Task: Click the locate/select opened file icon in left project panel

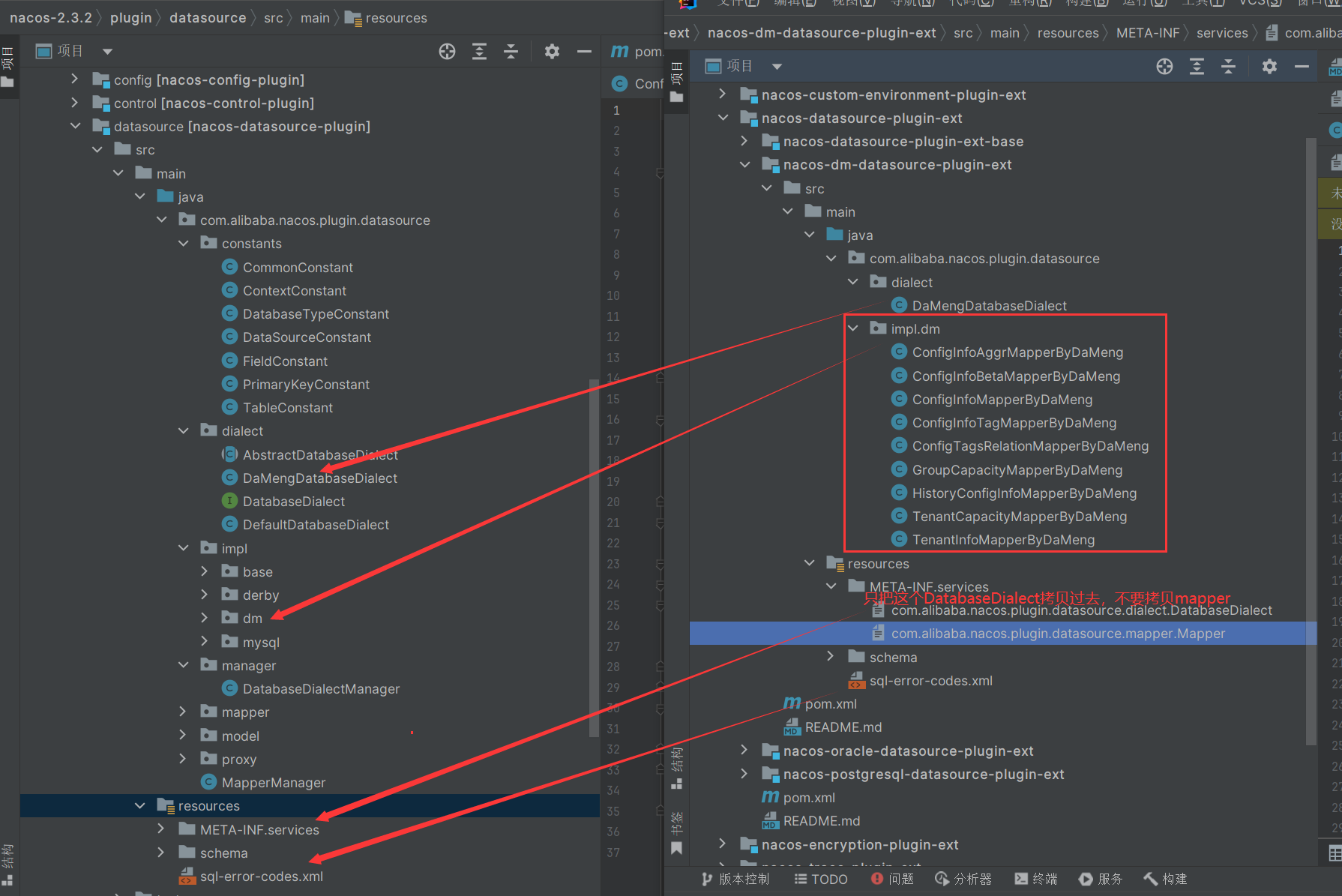Action: (x=447, y=51)
